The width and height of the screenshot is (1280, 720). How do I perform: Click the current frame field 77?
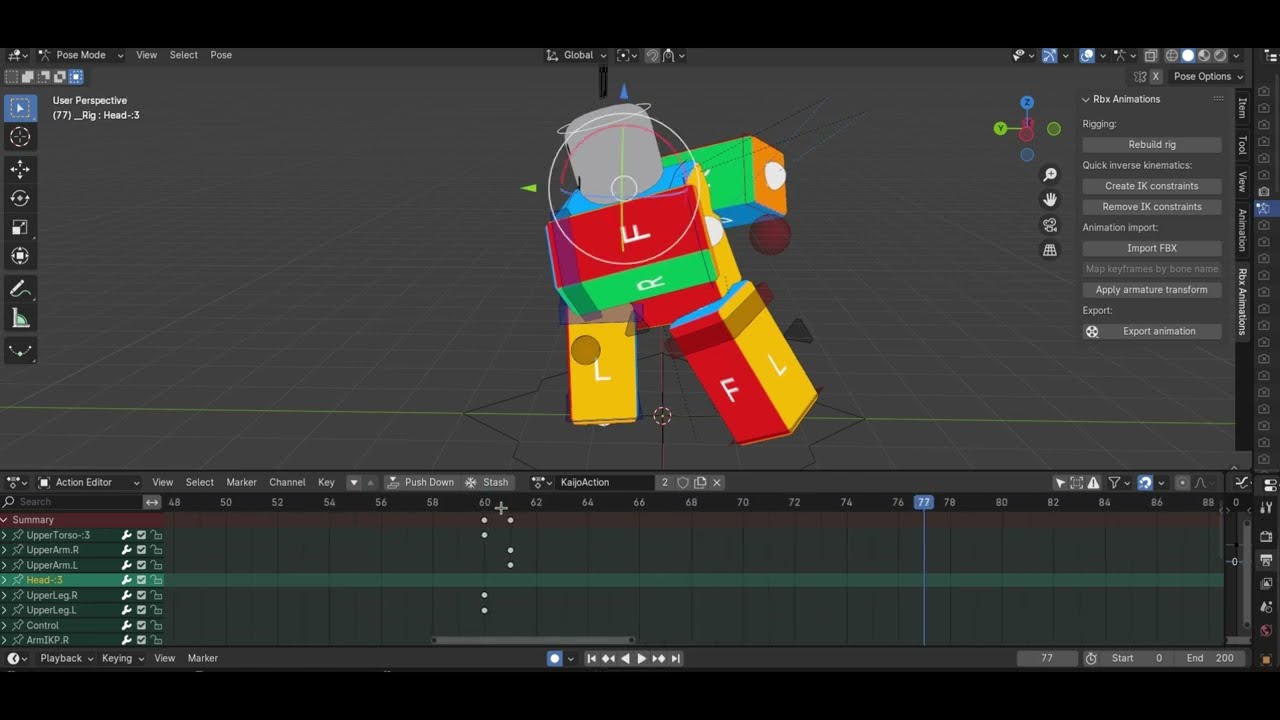tap(1047, 658)
